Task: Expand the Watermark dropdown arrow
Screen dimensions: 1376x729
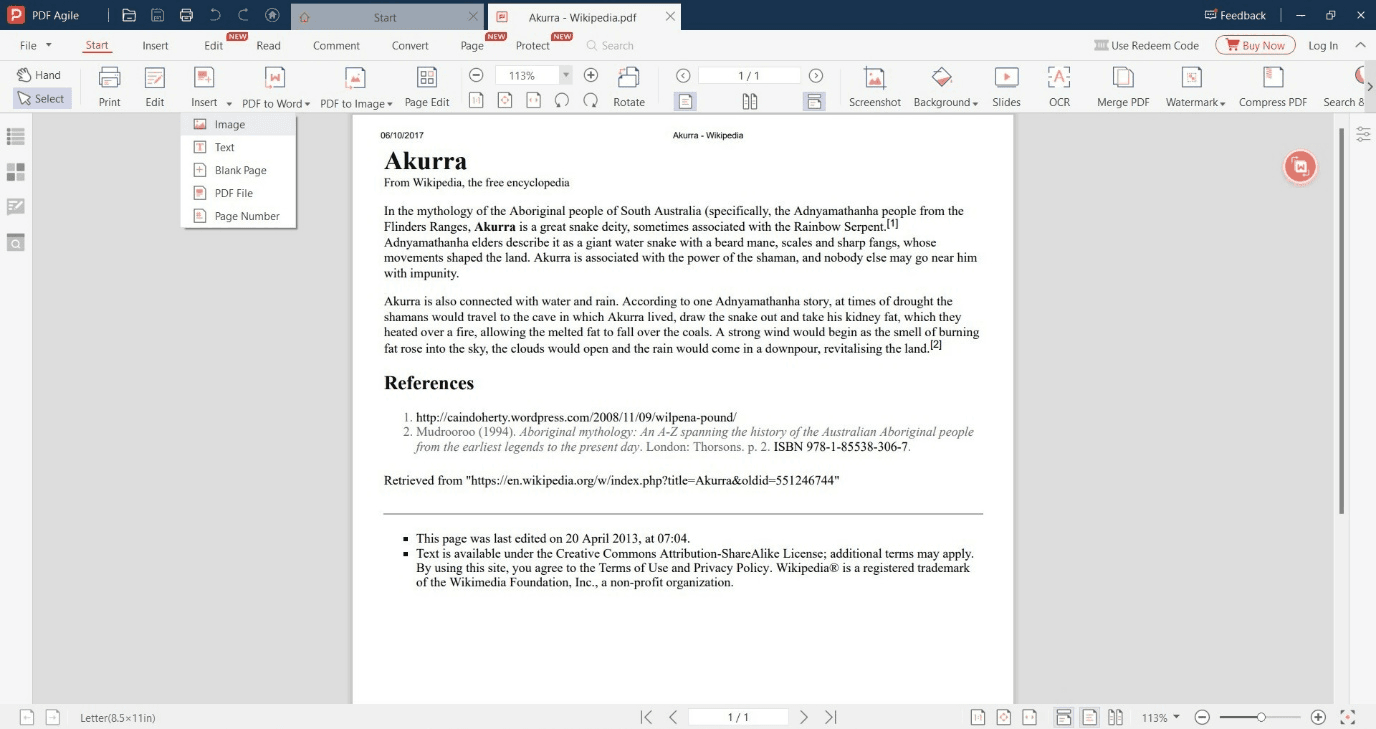Action: (1222, 103)
